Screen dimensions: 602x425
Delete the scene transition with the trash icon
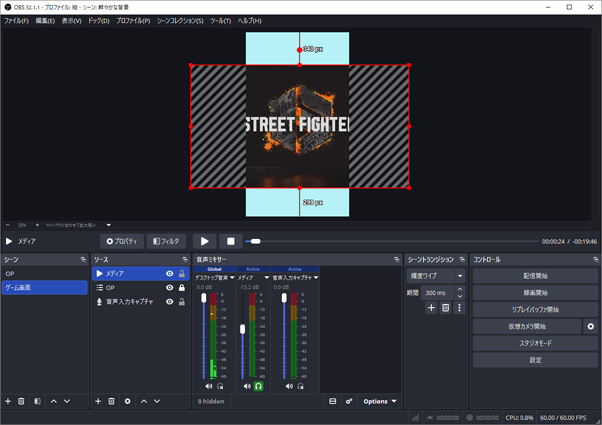(x=446, y=308)
